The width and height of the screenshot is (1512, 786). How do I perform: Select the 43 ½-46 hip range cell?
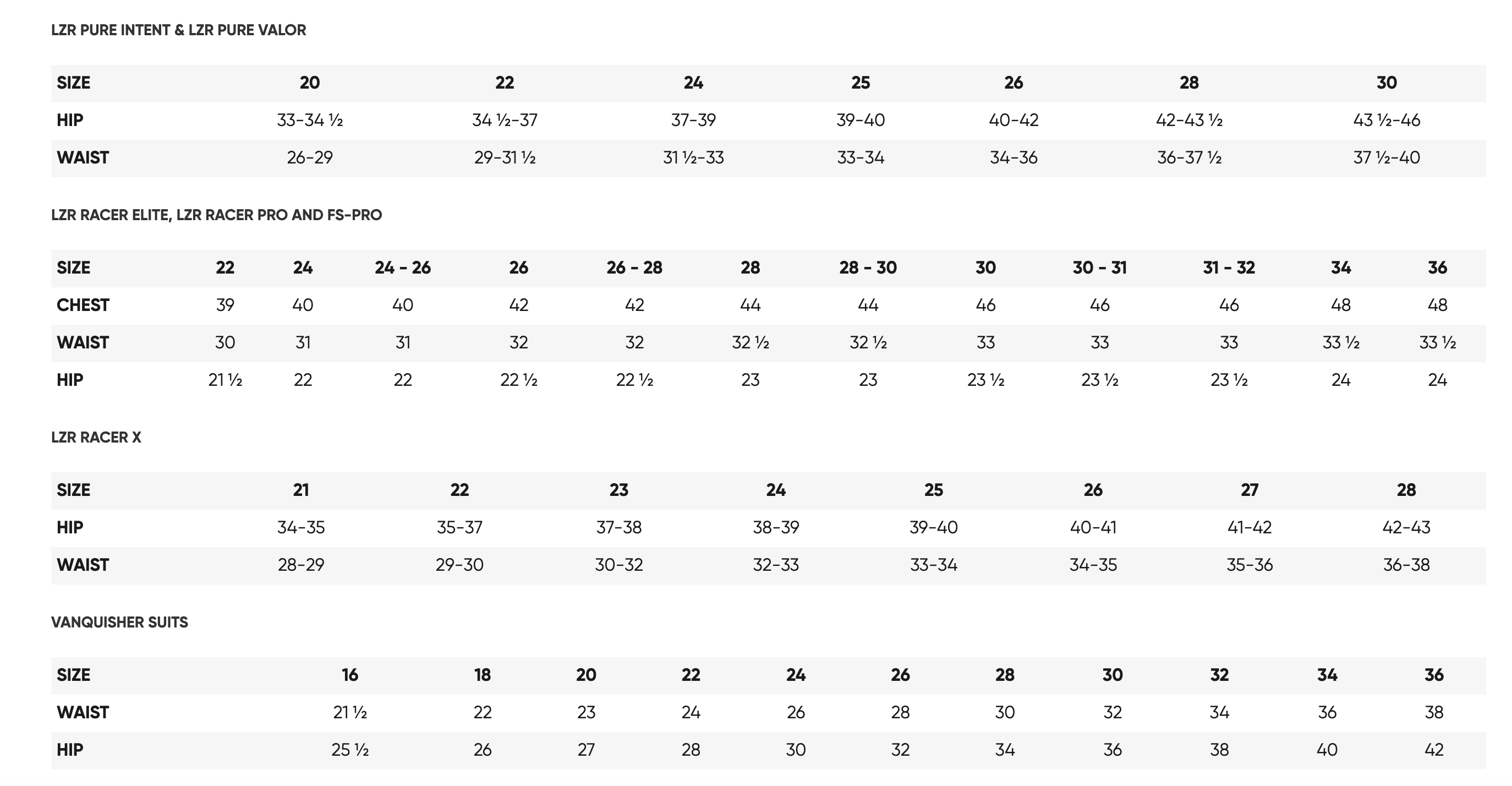pyautogui.click(x=1387, y=121)
